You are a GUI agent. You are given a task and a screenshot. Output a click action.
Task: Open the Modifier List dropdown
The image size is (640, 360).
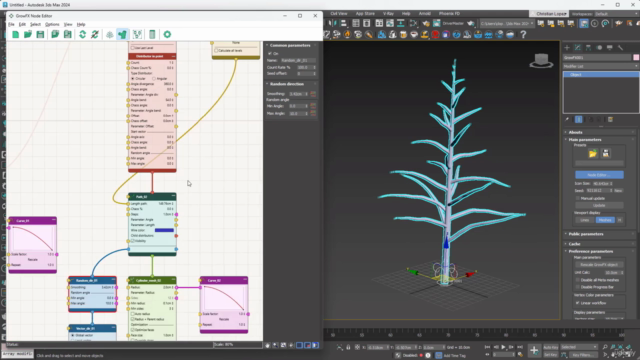point(601,66)
